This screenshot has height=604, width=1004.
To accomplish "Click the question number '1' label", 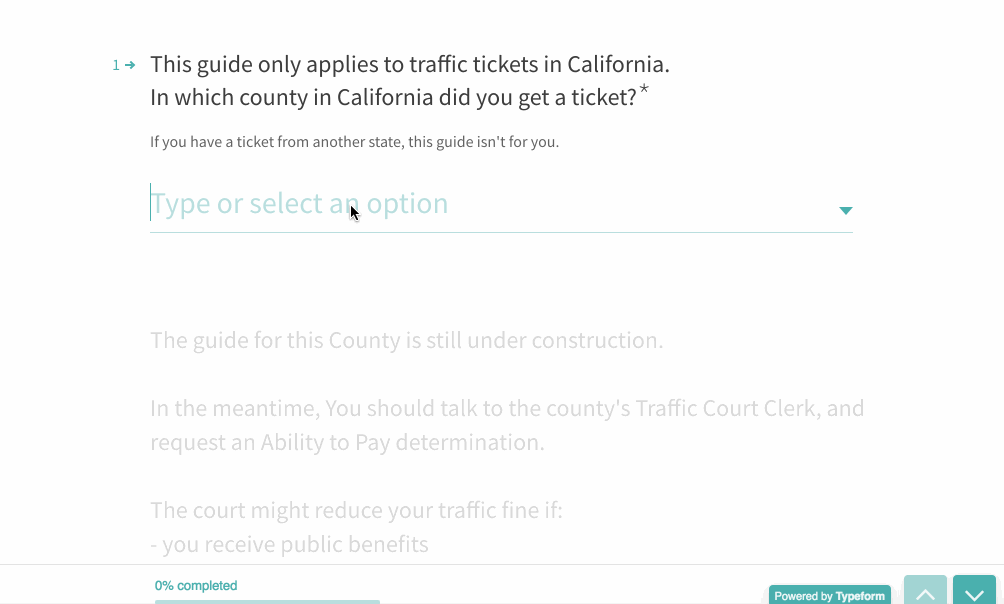I will tap(116, 65).
